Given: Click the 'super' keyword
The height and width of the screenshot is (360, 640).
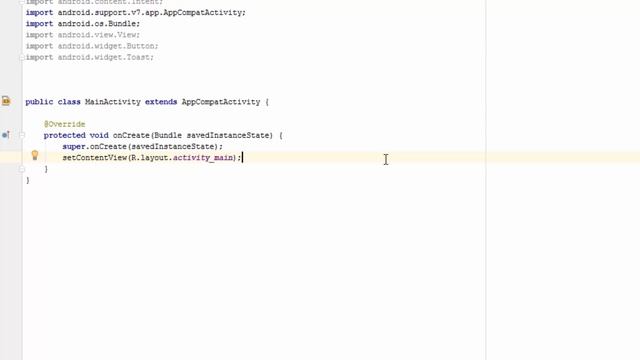Looking at the screenshot, I should [74, 147].
